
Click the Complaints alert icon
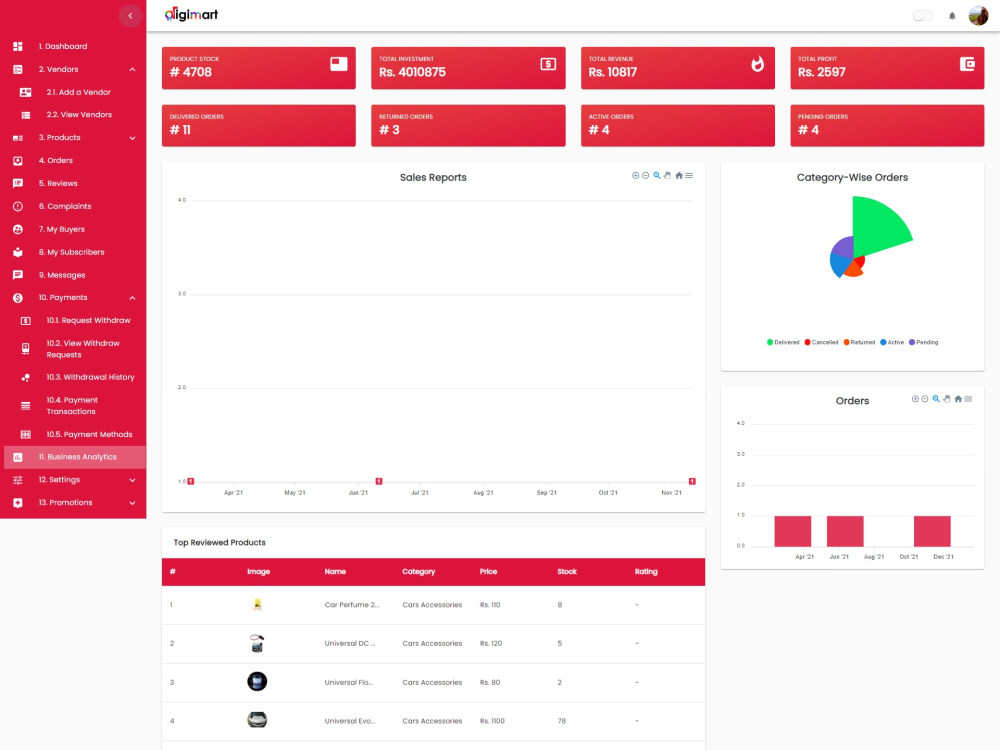(x=18, y=207)
